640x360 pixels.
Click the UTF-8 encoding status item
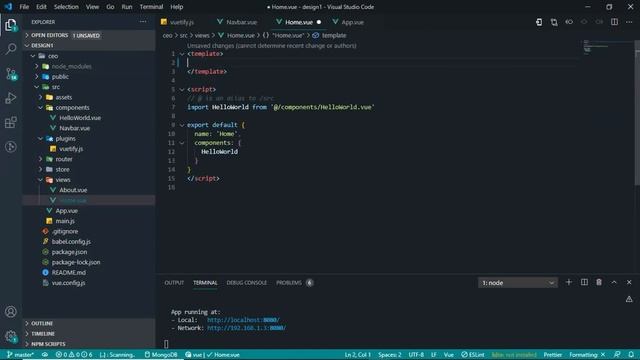[416, 355]
